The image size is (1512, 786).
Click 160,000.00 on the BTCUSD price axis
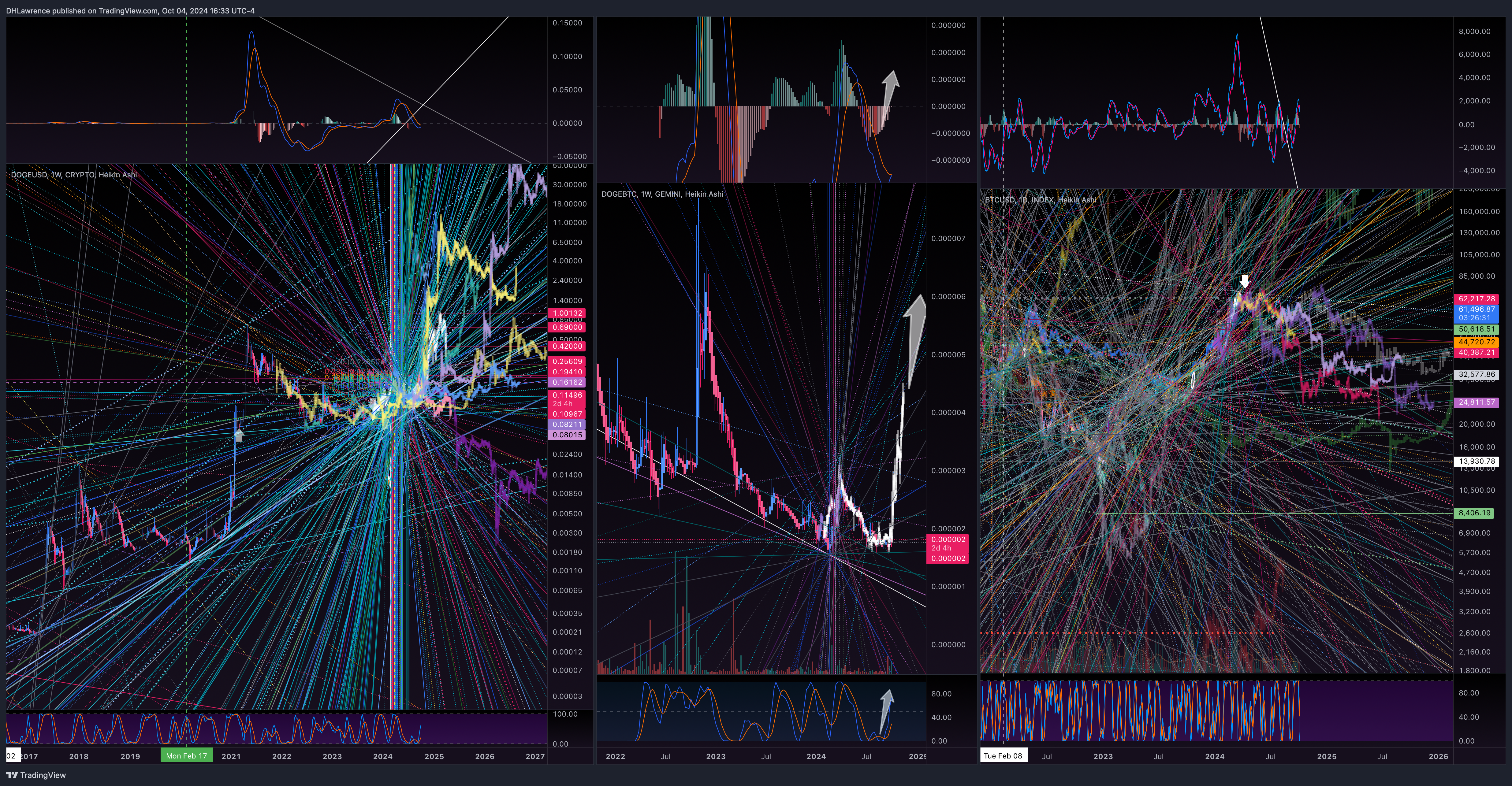[x=1479, y=212]
